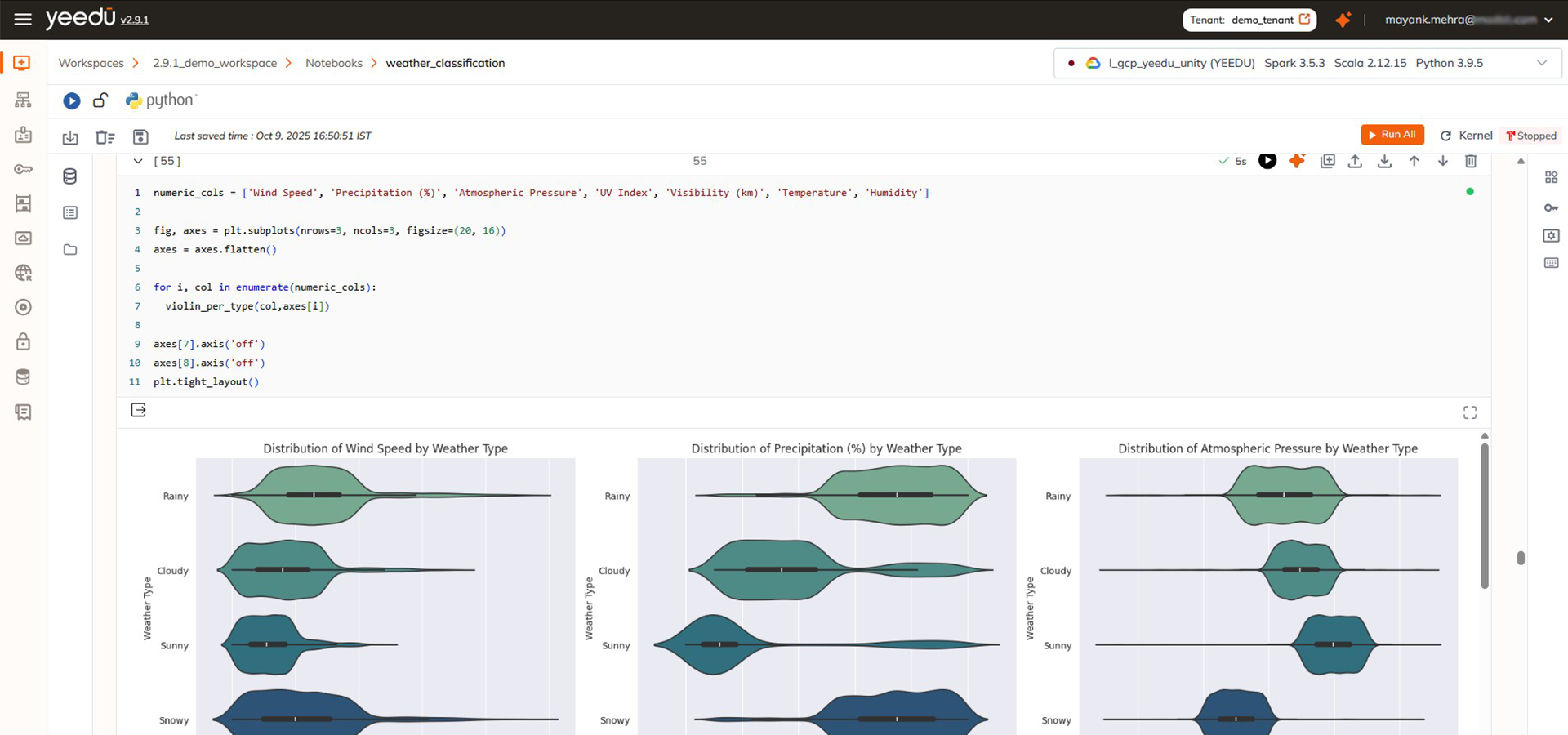Screen dimensions: 1568x735
Task: Toggle the notebook lock icon
Action: click(x=100, y=100)
